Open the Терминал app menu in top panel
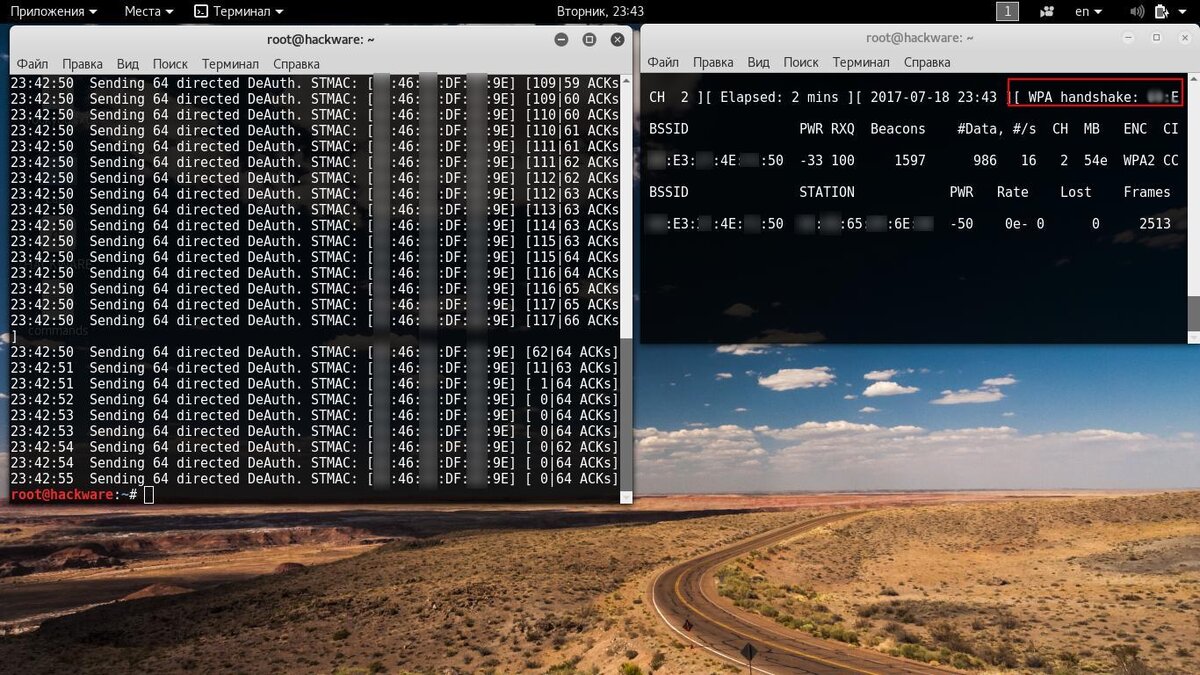The width and height of the screenshot is (1200, 675). tap(239, 11)
